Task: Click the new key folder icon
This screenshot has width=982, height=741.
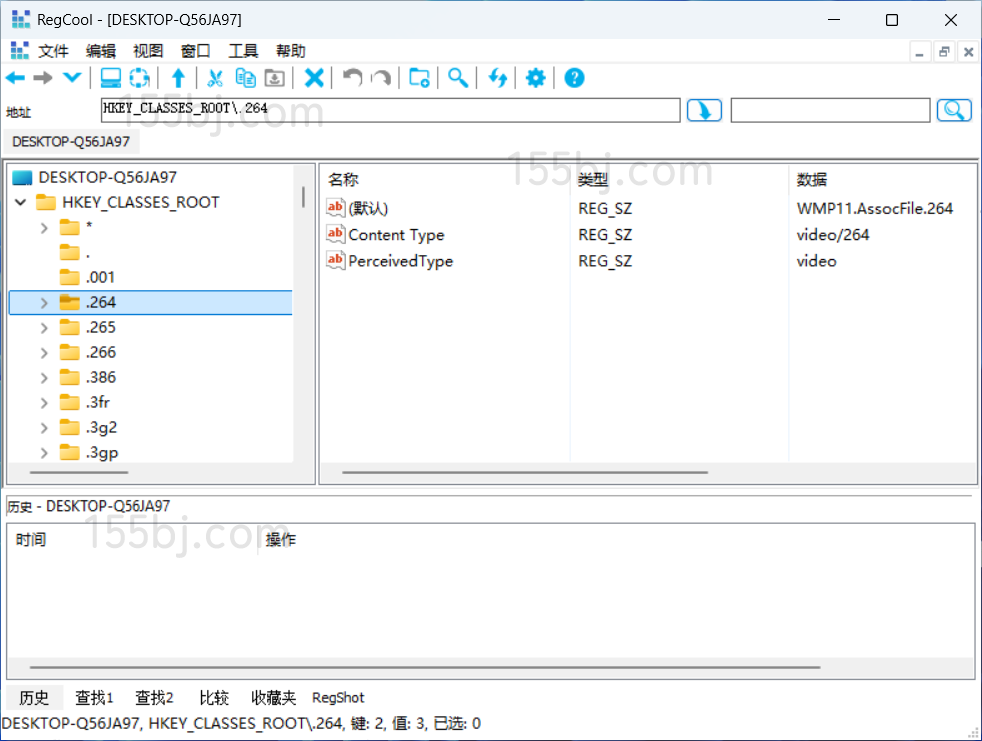Action: [420, 78]
